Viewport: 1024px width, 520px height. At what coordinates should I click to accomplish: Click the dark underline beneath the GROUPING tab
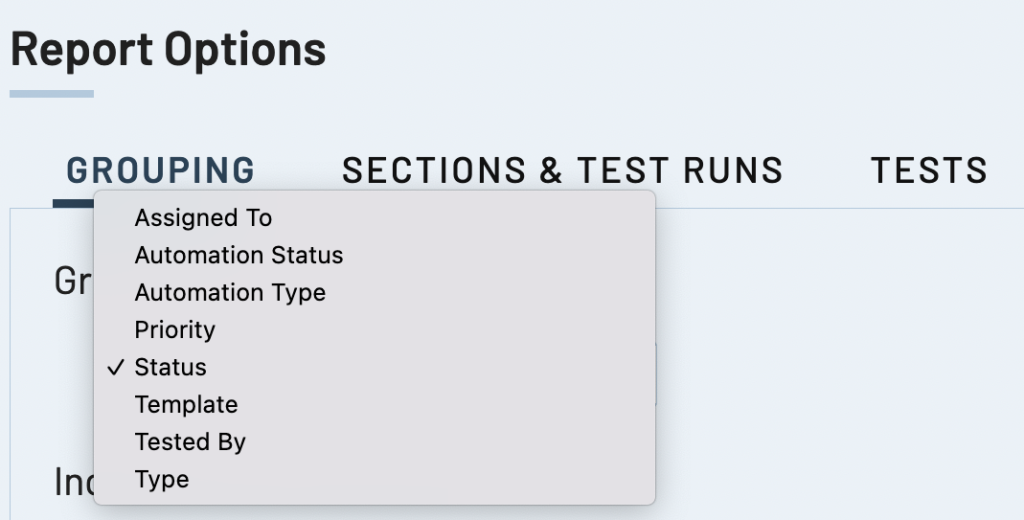point(74,204)
